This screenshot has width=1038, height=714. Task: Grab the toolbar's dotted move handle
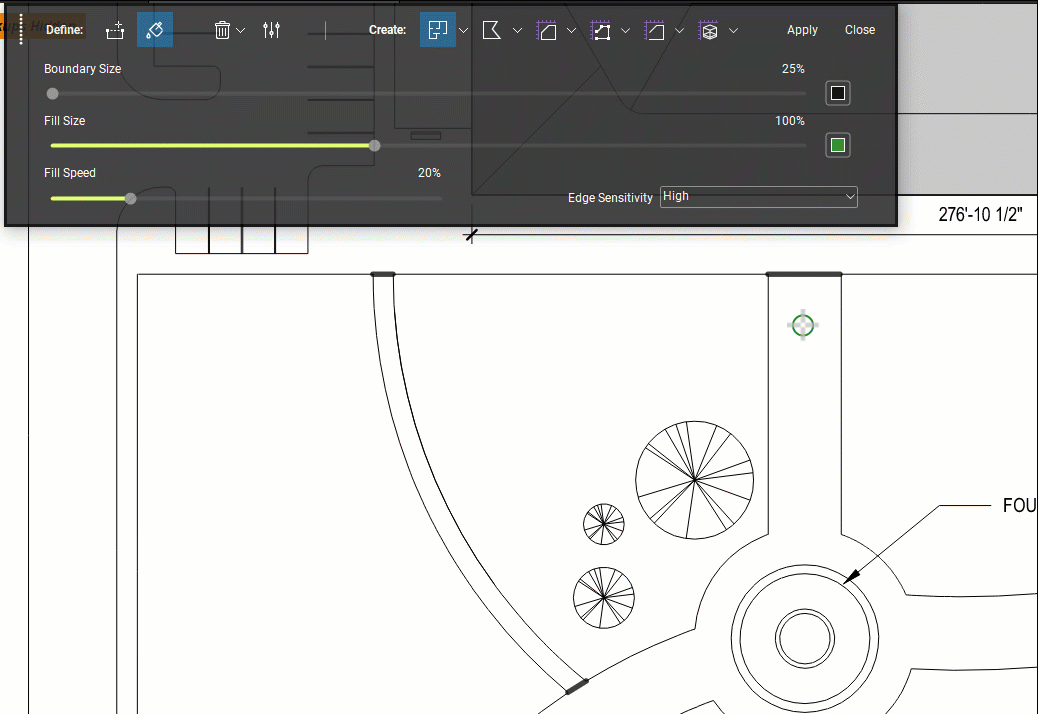click(21, 29)
